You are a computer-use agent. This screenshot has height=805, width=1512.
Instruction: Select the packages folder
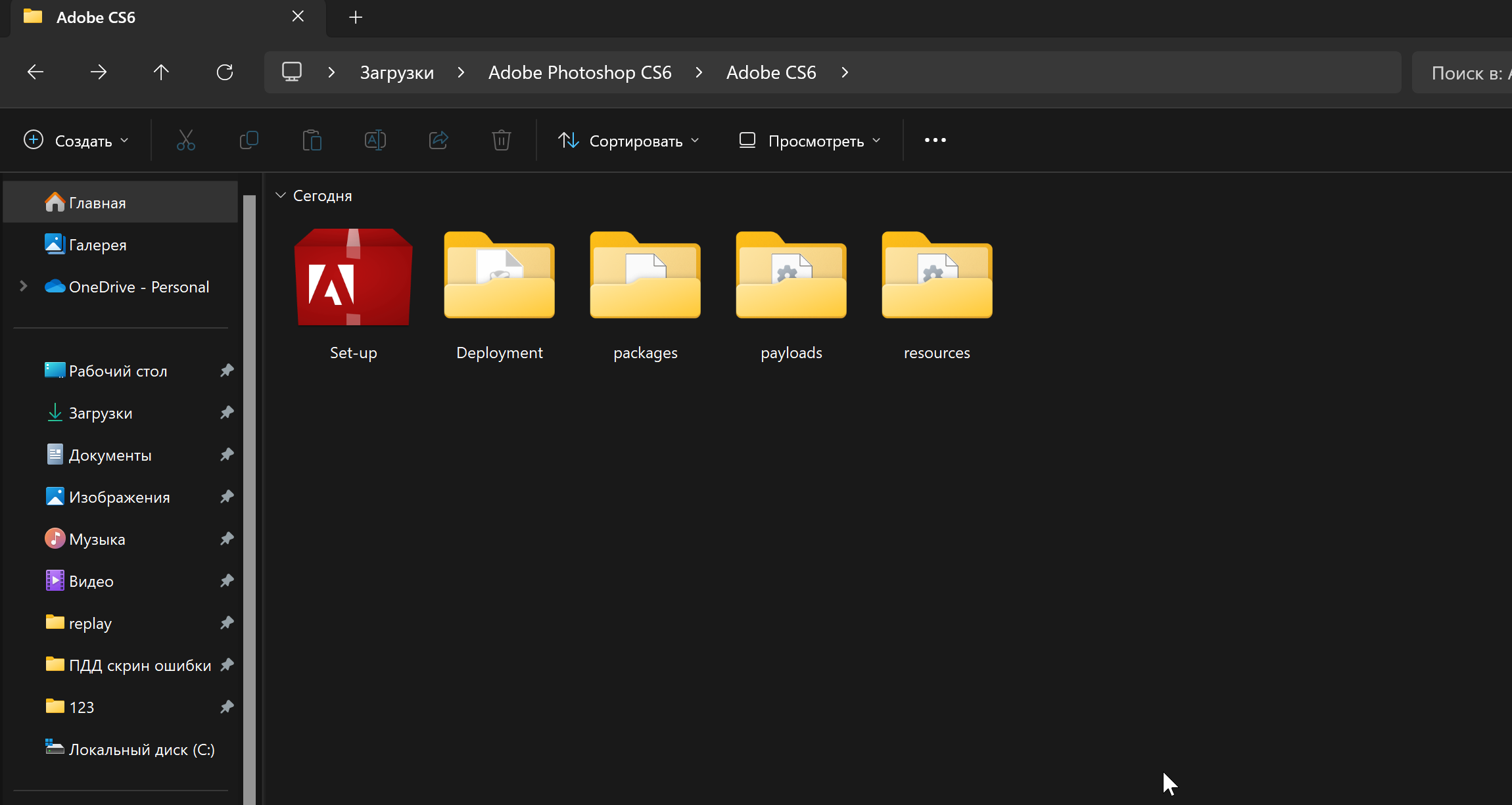click(646, 295)
